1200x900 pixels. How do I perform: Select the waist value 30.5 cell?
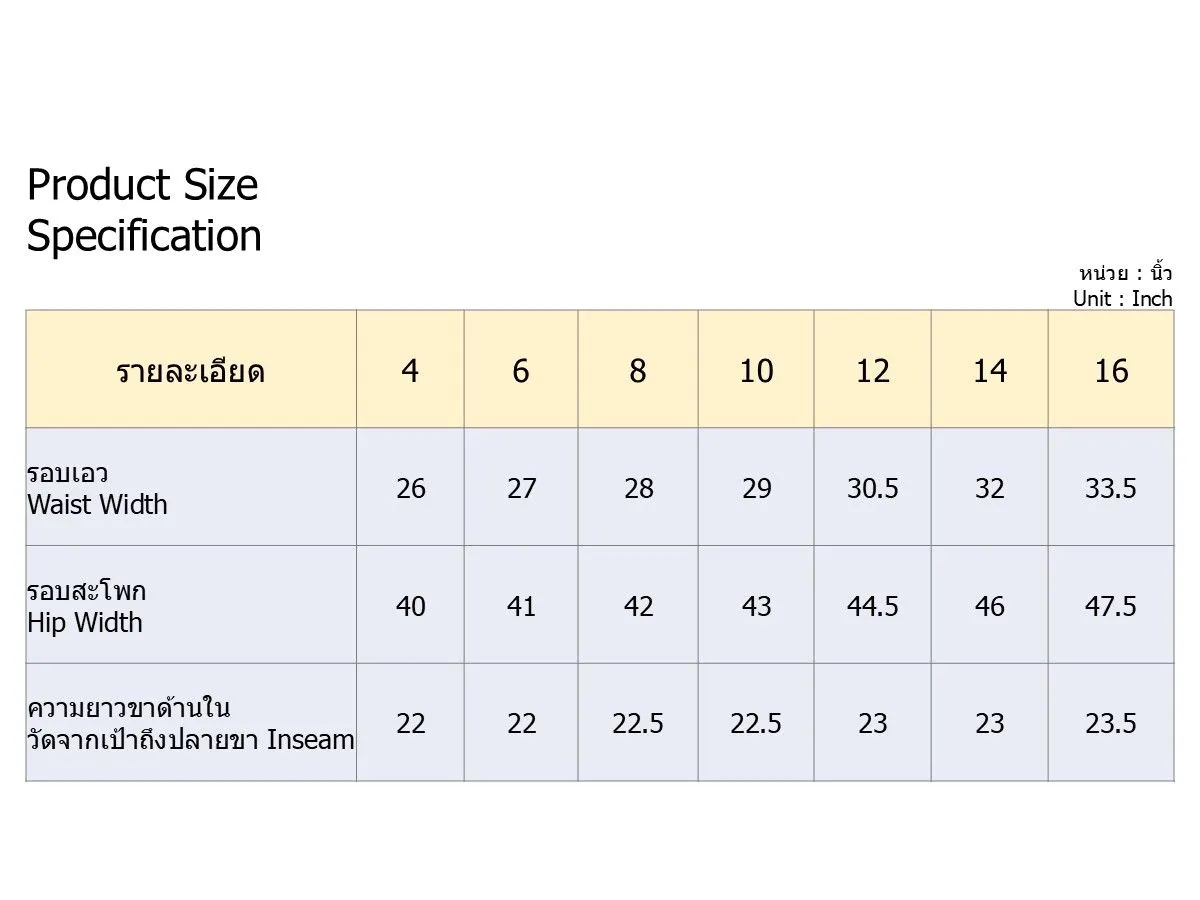(x=873, y=488)
